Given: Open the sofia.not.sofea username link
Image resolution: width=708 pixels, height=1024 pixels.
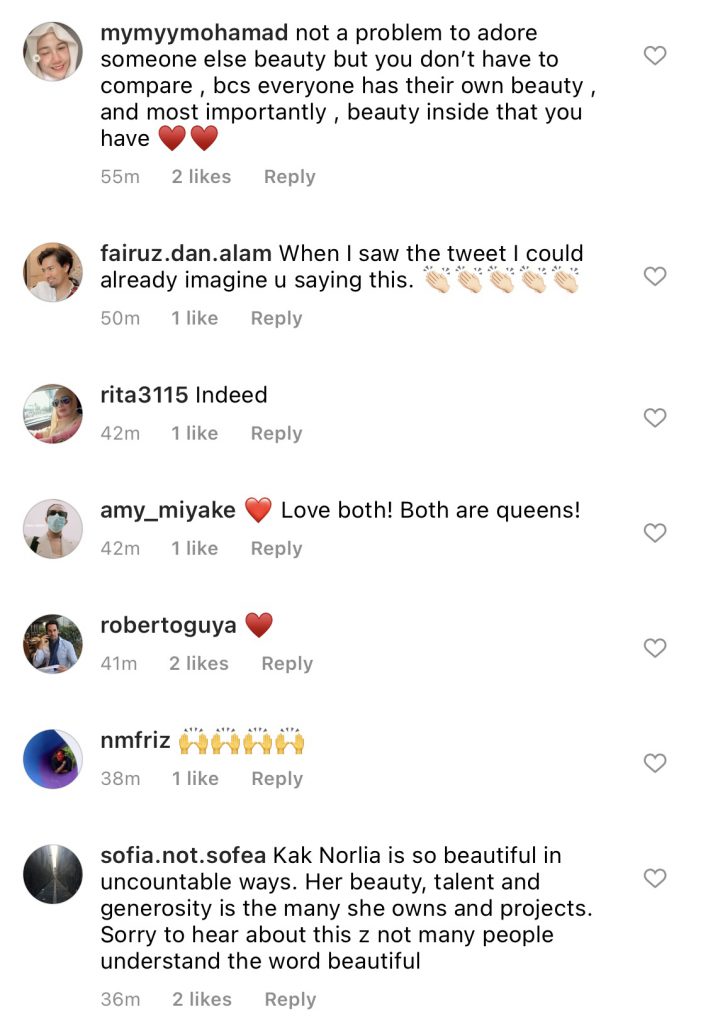Looking at the screenshot, I should (182, 856).
